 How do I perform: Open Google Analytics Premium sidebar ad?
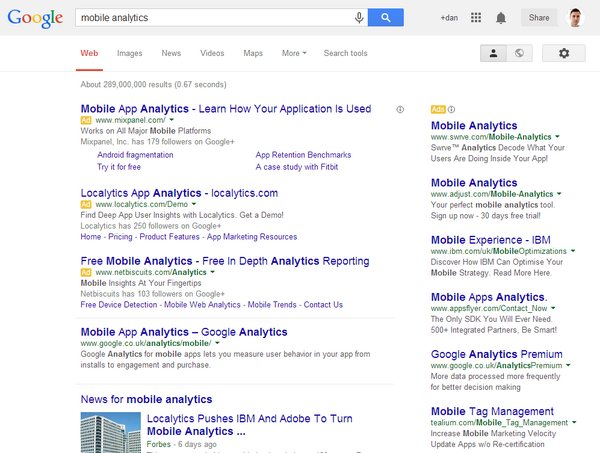tap(497, 354)
